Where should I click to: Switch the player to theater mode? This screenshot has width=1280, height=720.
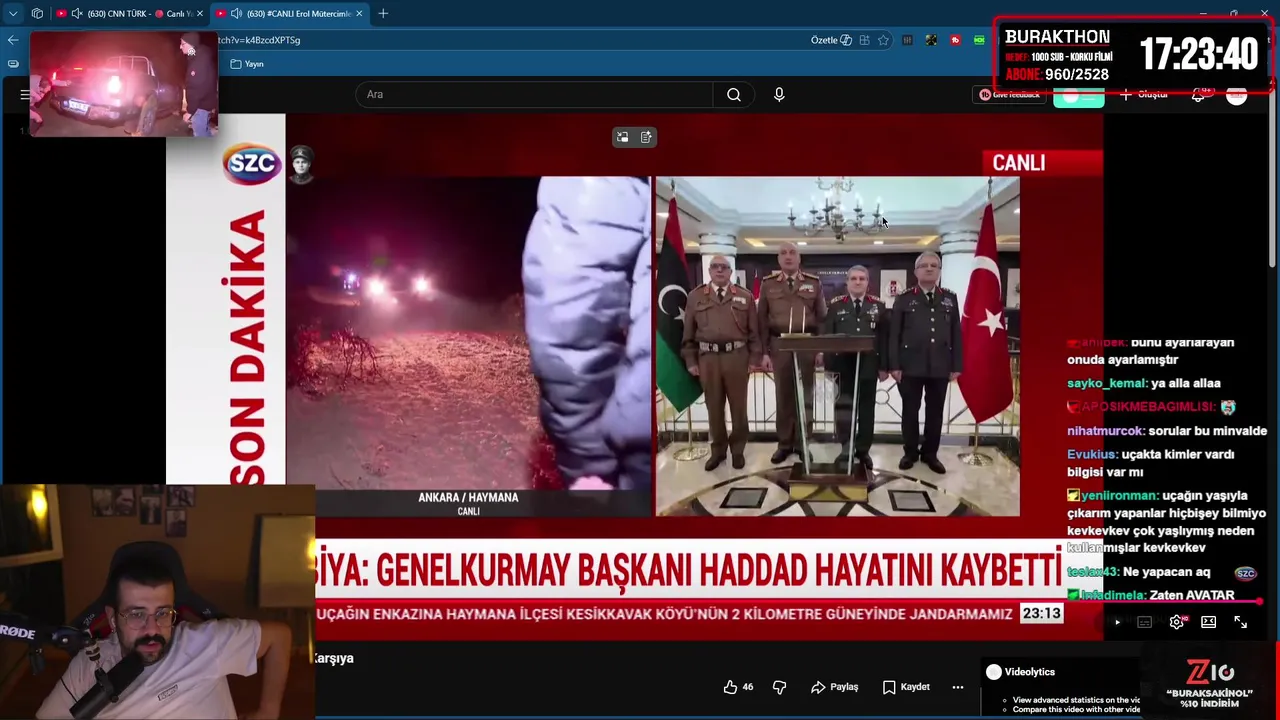(1208, 622)
